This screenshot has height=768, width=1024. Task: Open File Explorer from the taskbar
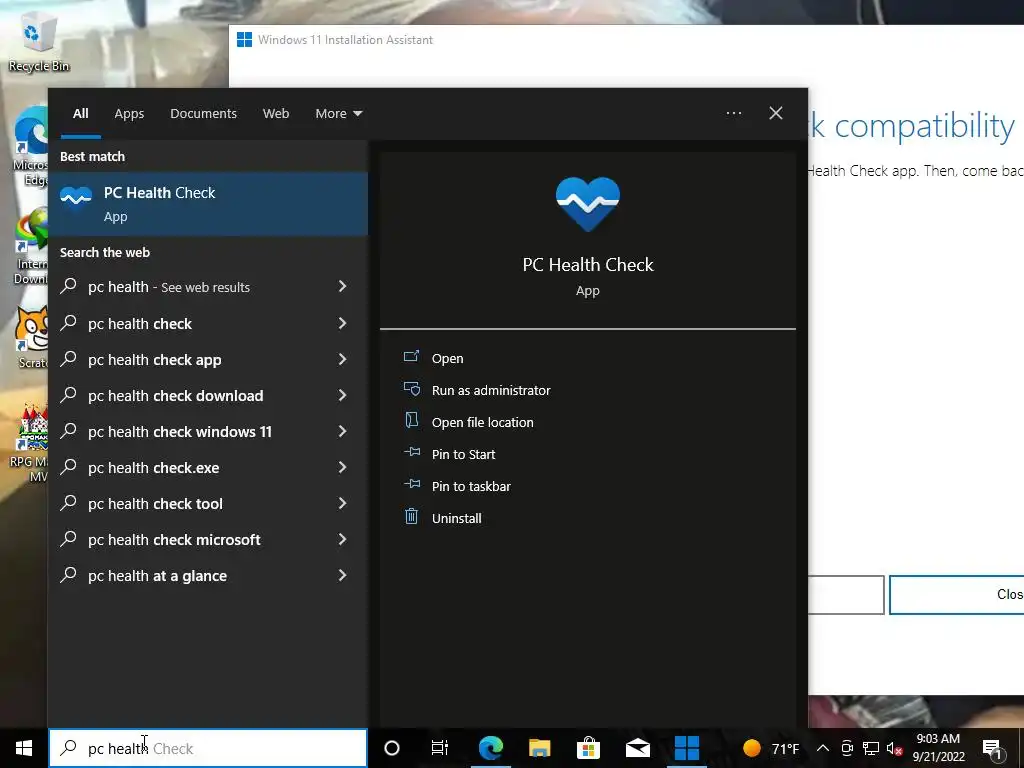coord(539,748)
